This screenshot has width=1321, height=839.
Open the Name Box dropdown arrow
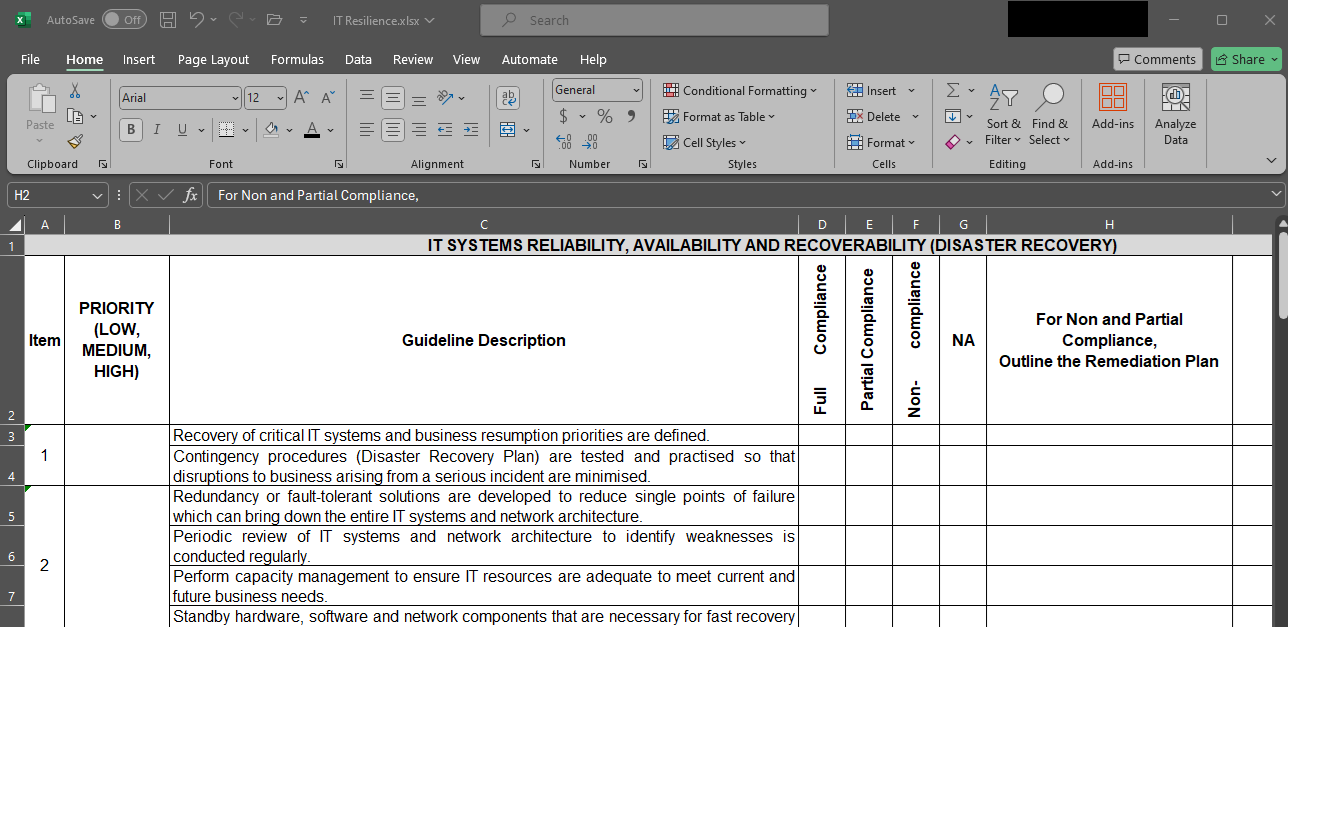(97, 195)
